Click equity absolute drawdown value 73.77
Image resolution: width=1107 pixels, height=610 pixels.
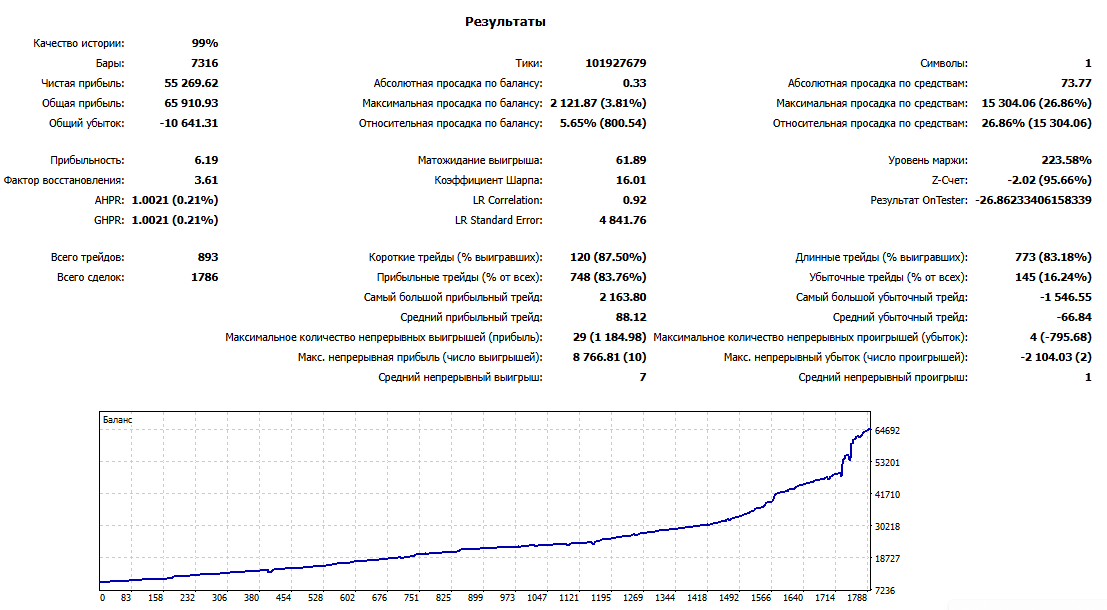1076,83
